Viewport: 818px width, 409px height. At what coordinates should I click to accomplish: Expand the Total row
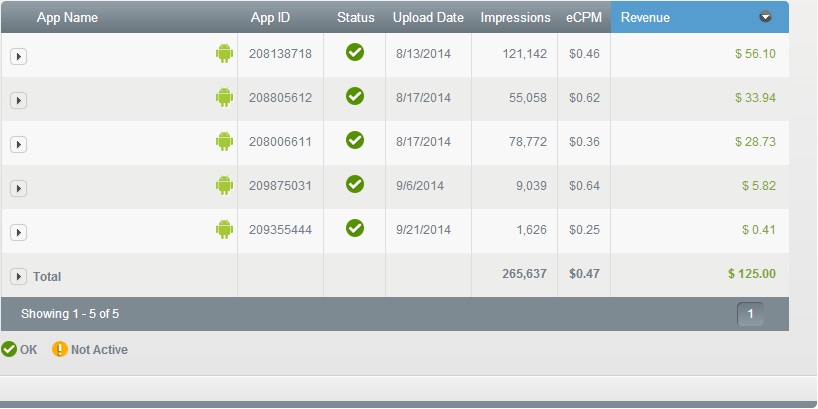(18, 276)
